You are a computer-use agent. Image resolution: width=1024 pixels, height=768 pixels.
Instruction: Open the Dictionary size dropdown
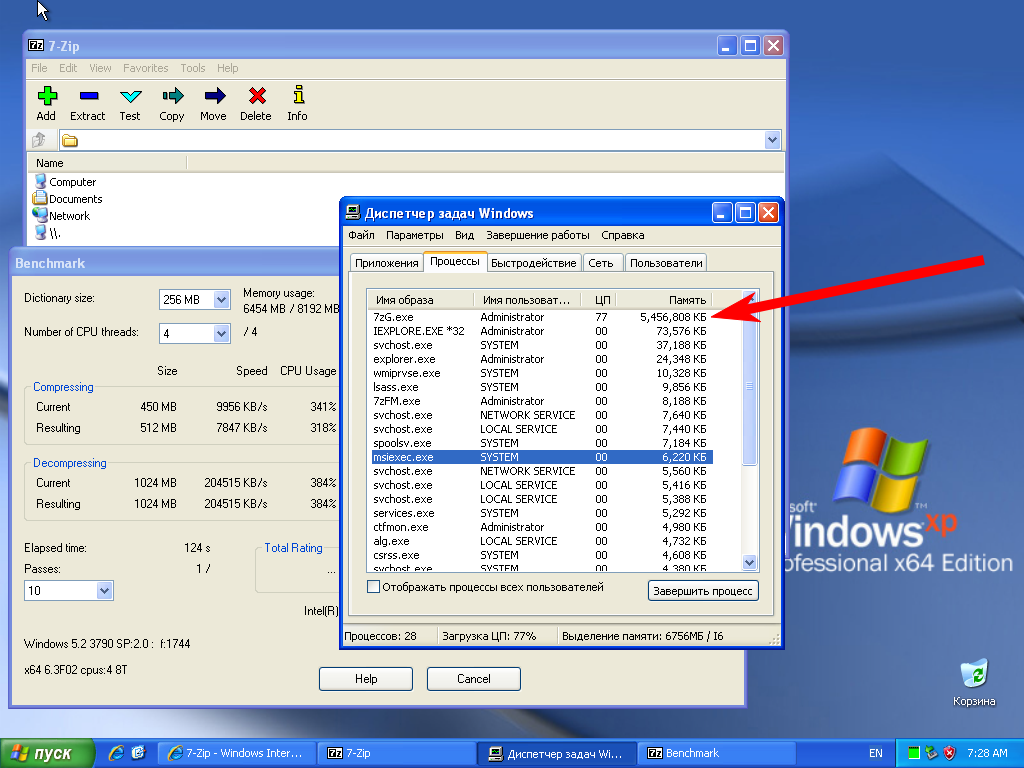click(x=221, y=299)
